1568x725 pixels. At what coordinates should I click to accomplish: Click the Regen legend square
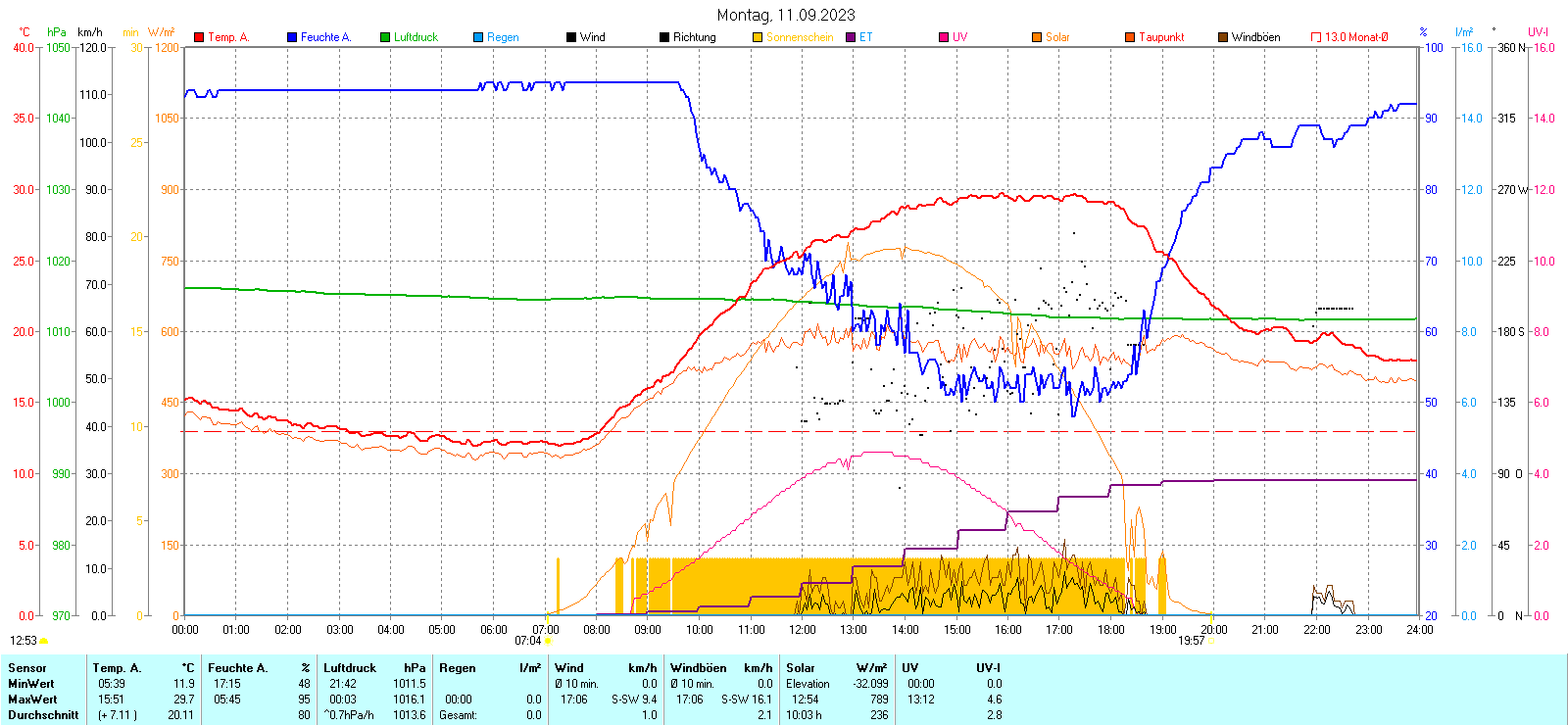(478, 37)
